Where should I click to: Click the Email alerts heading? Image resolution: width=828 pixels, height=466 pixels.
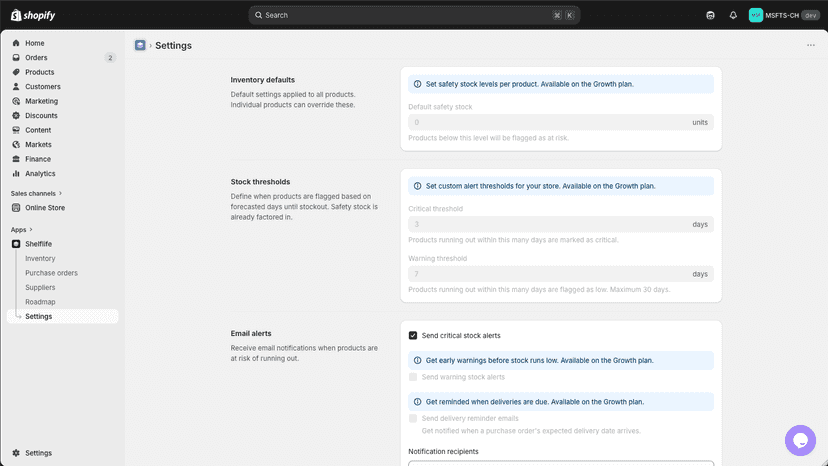pos(251,333)
